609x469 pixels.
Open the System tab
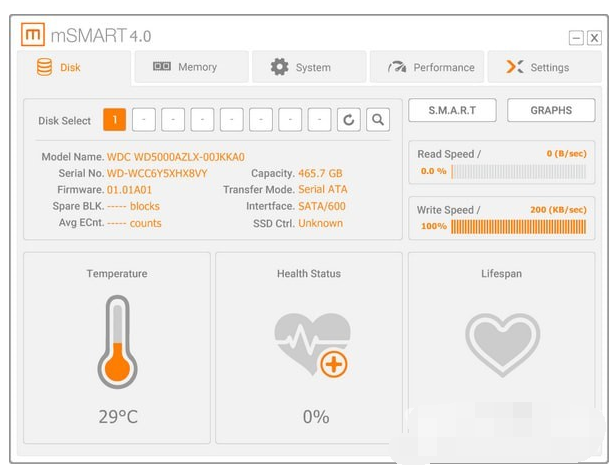point(309,67)
